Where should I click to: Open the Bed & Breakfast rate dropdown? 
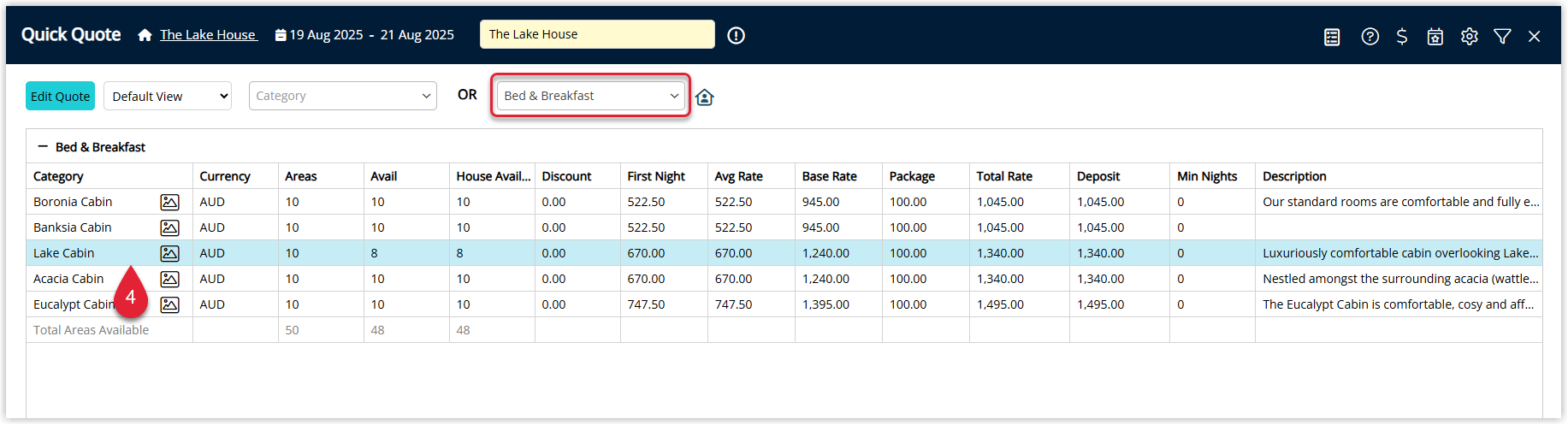click(591, 96)
